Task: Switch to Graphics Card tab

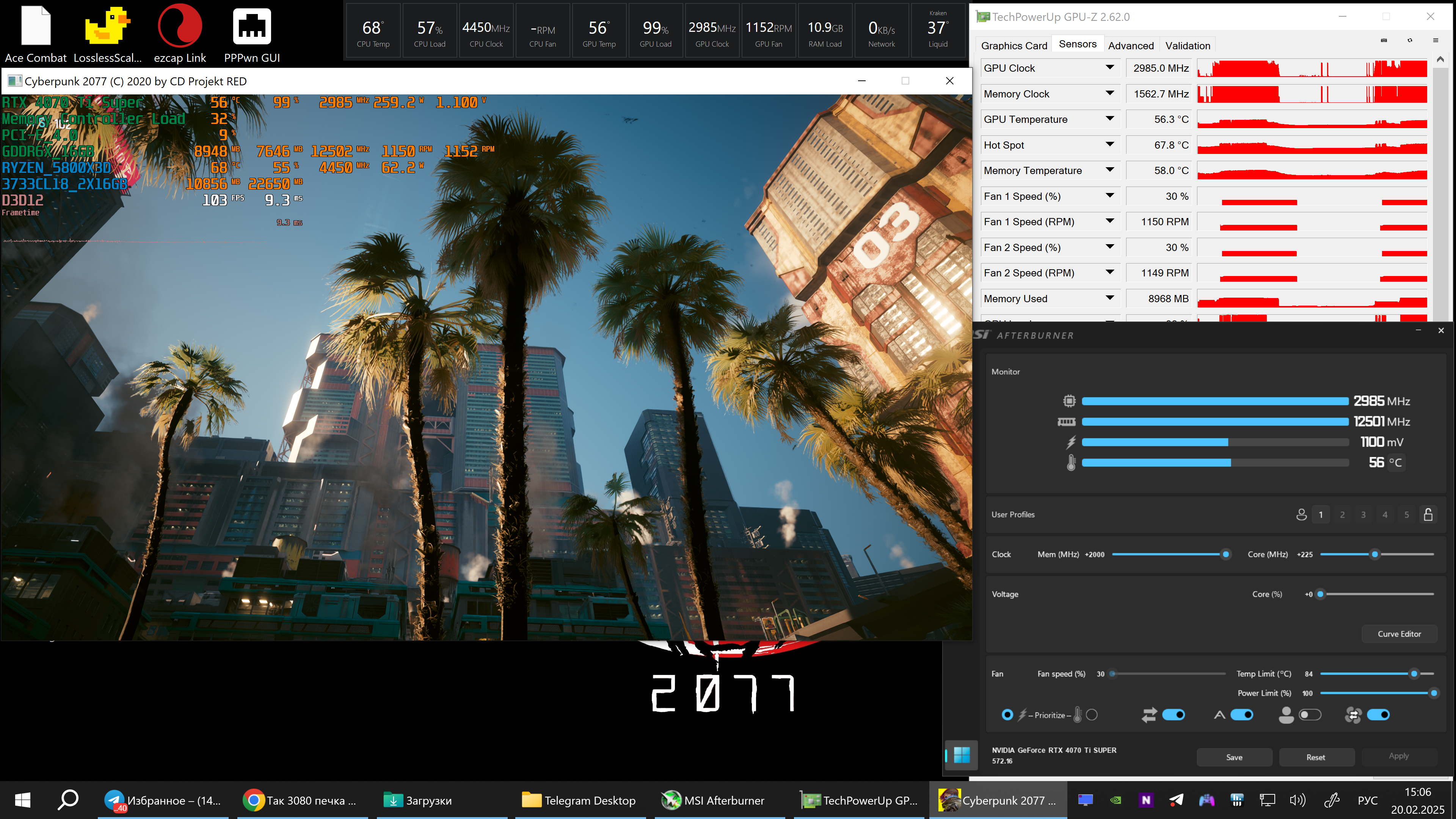Action: click(1014, 45)
